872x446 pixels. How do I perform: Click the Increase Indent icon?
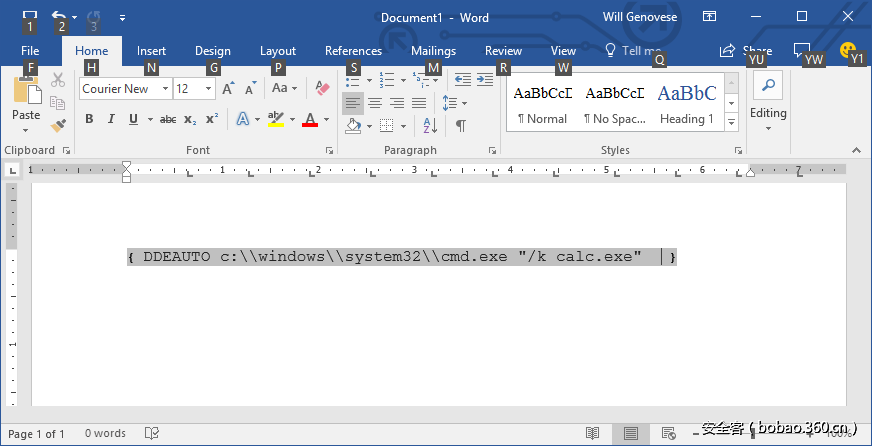tap(486, 79)
